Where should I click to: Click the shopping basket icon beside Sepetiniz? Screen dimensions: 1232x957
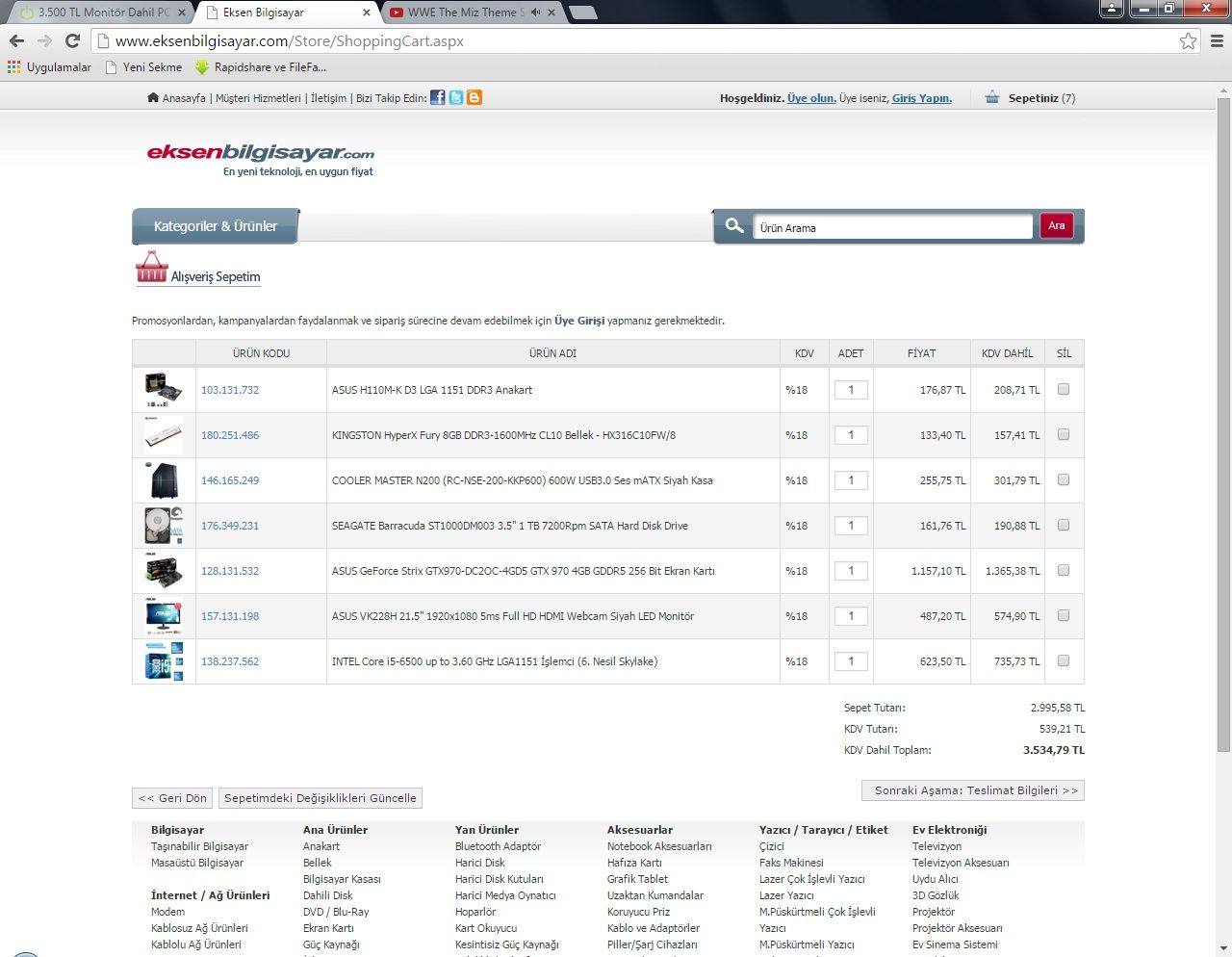click(x=992, y=97)
